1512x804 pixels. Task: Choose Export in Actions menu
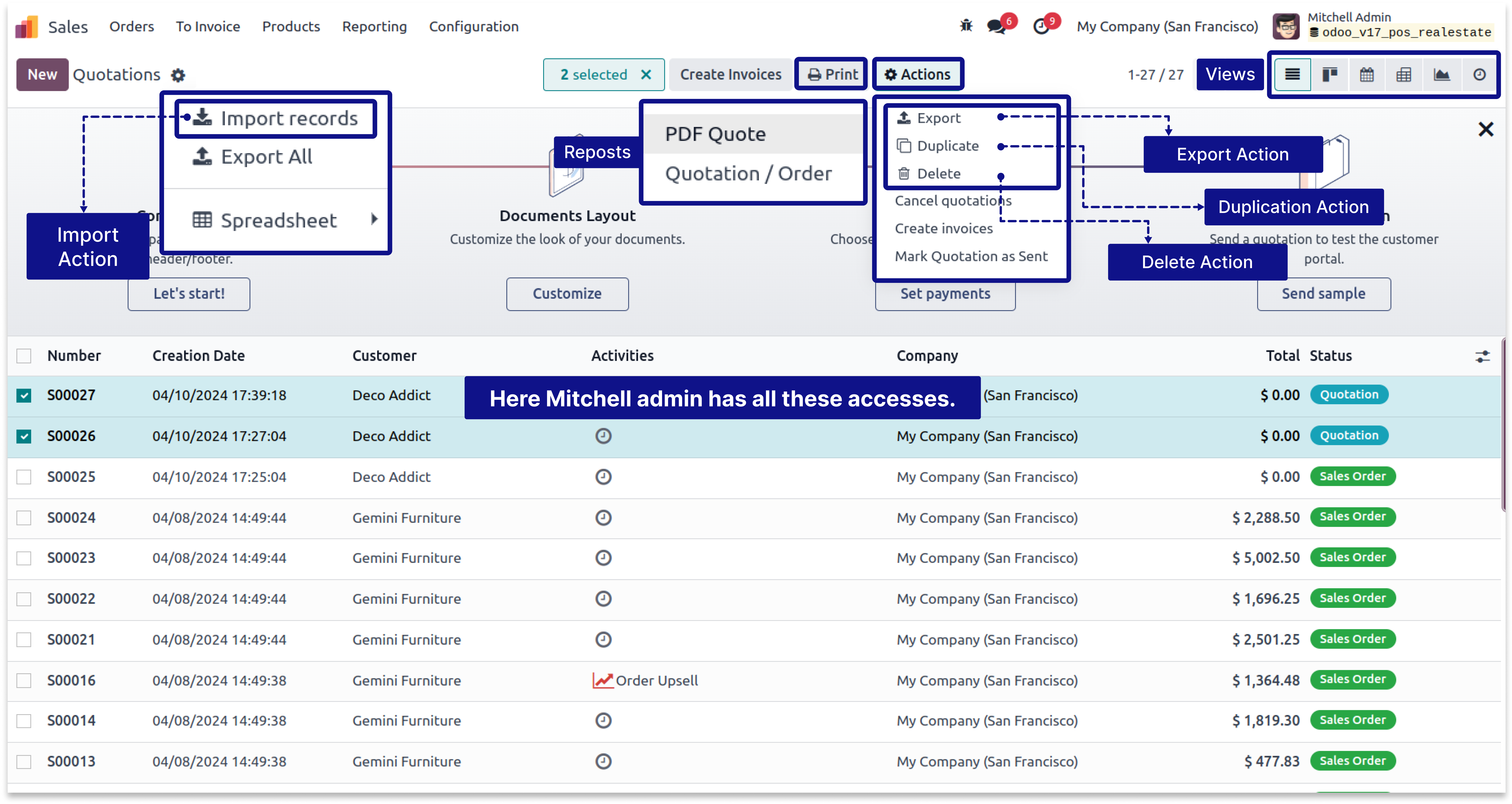coord(929,118)
